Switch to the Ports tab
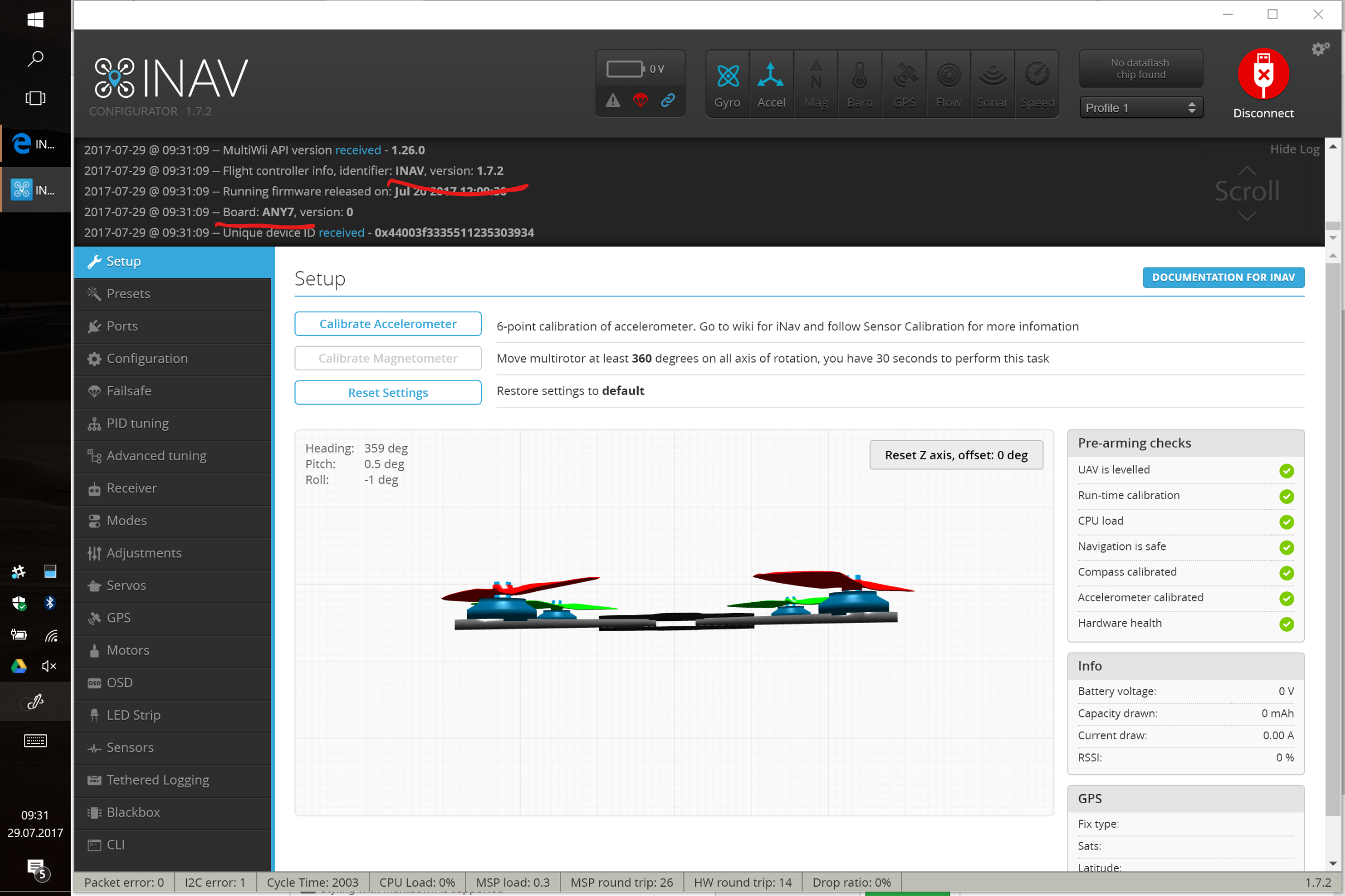Screen dimensions: 1345x896 pos(121,326)
